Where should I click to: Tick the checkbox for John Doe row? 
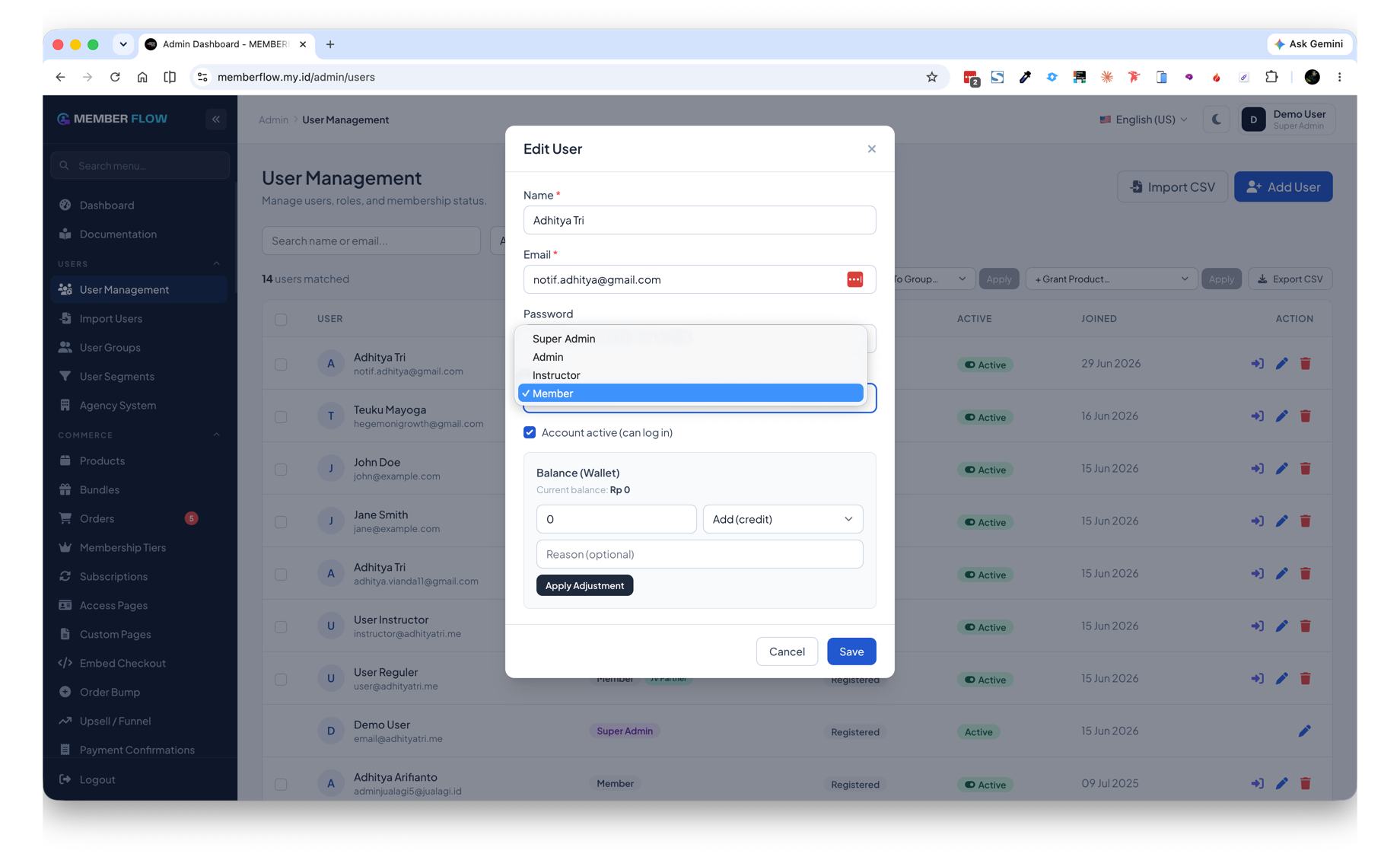281,470
